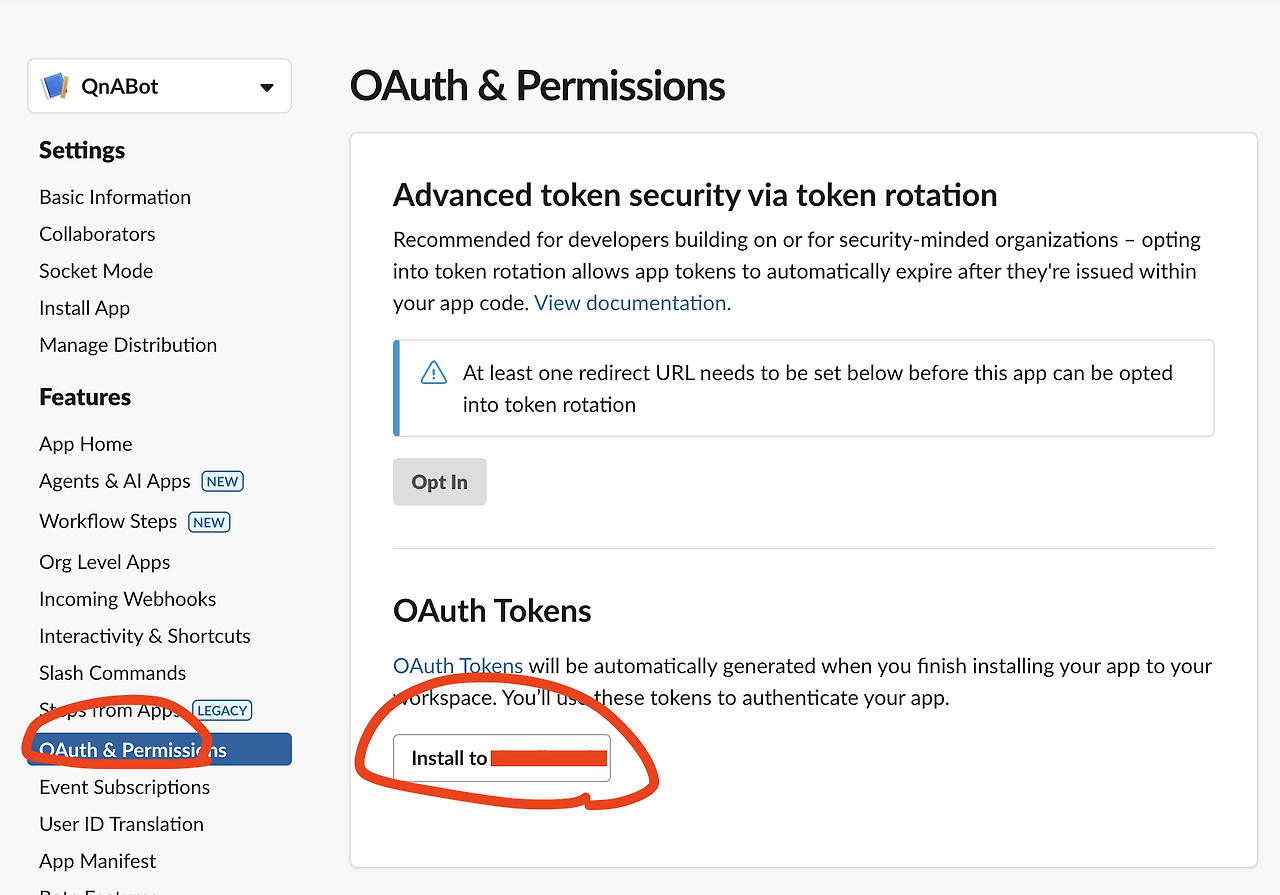The image size is (1280, 895).
Task: Open Slash Commands page
Action: pyautogui.click(x=112, y=673)
